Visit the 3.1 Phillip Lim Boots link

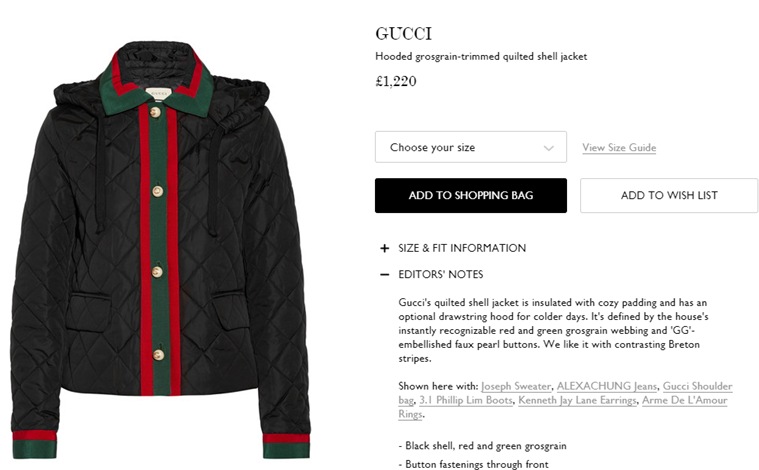pos(466,400)
